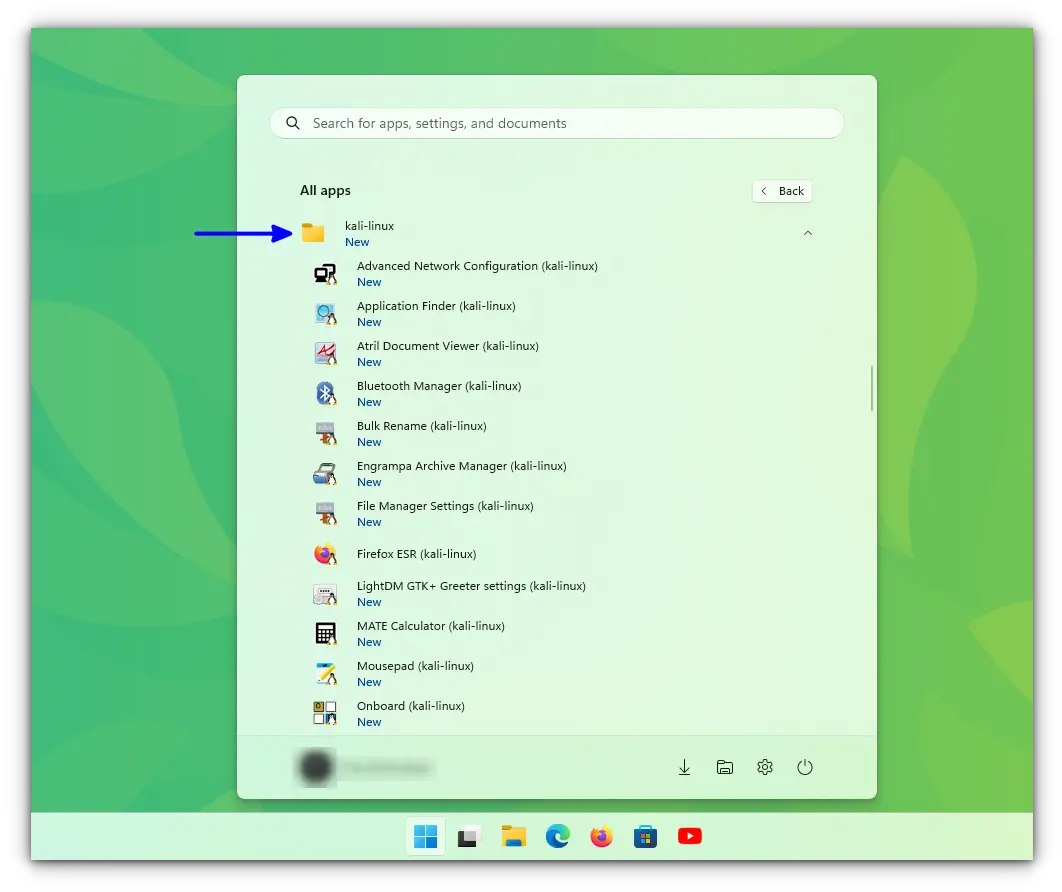1062x892 pixels.
Task: Click the Power button icon
Action: point(805,767)
